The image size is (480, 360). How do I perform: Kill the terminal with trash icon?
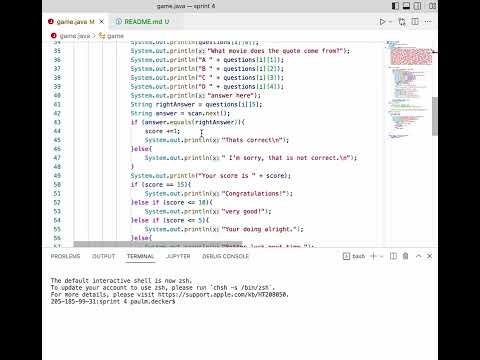406,256
